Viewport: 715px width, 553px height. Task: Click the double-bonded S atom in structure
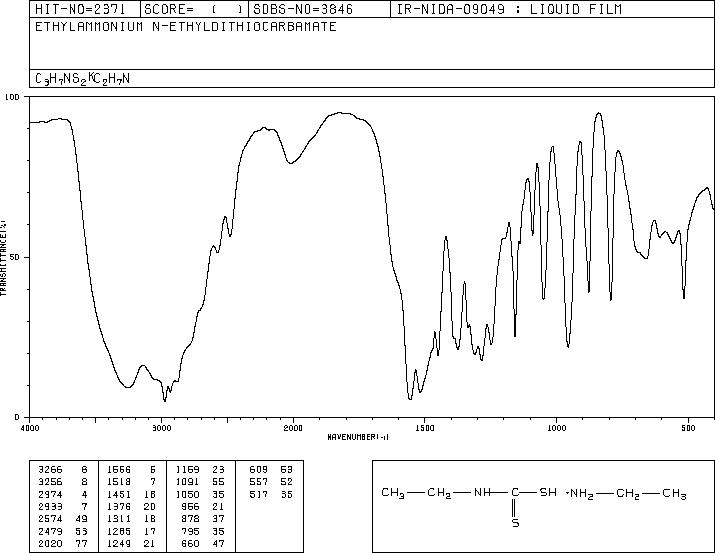tap(515, 523)
